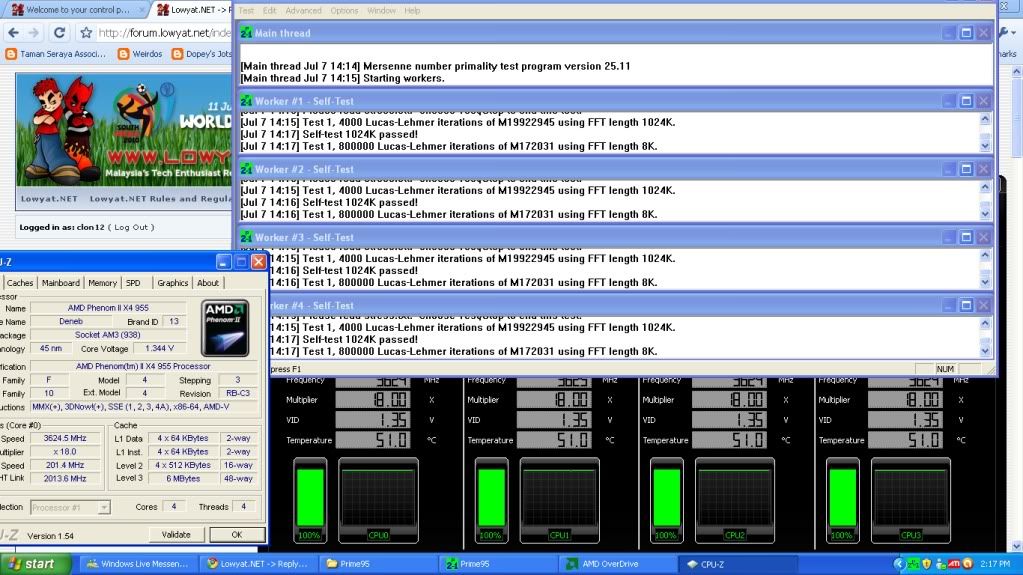Switch to the Mainboard tab in CPU-Z

click(x=60, y=283)
